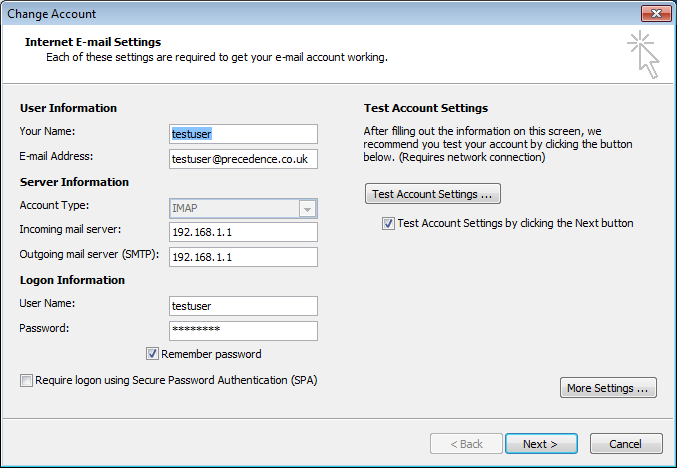Enable Secure Password Authentication (SPA) checkbox
The image size is (677, 468).
coord(26,380)
